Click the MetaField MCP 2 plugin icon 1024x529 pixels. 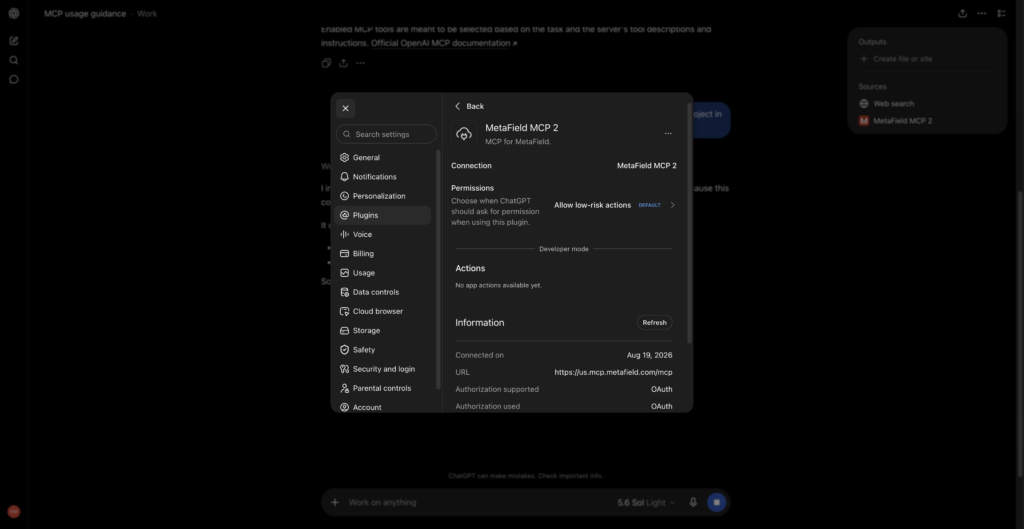point(464,133)
